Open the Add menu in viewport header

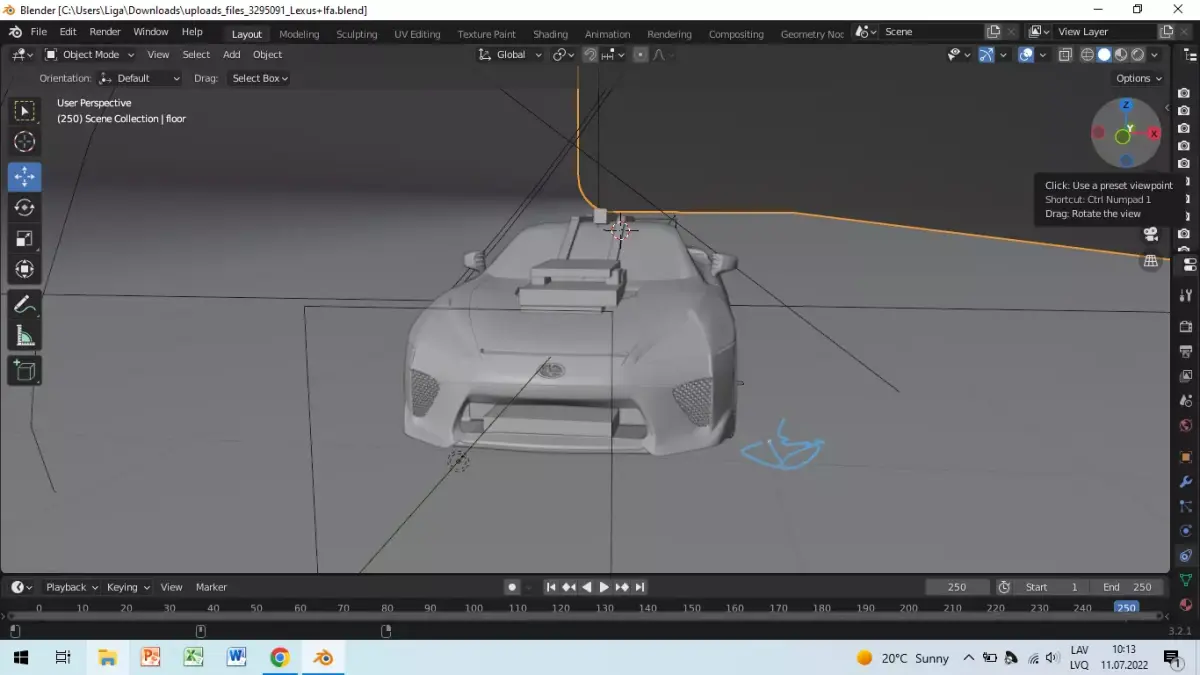click(x=231, y=55)
